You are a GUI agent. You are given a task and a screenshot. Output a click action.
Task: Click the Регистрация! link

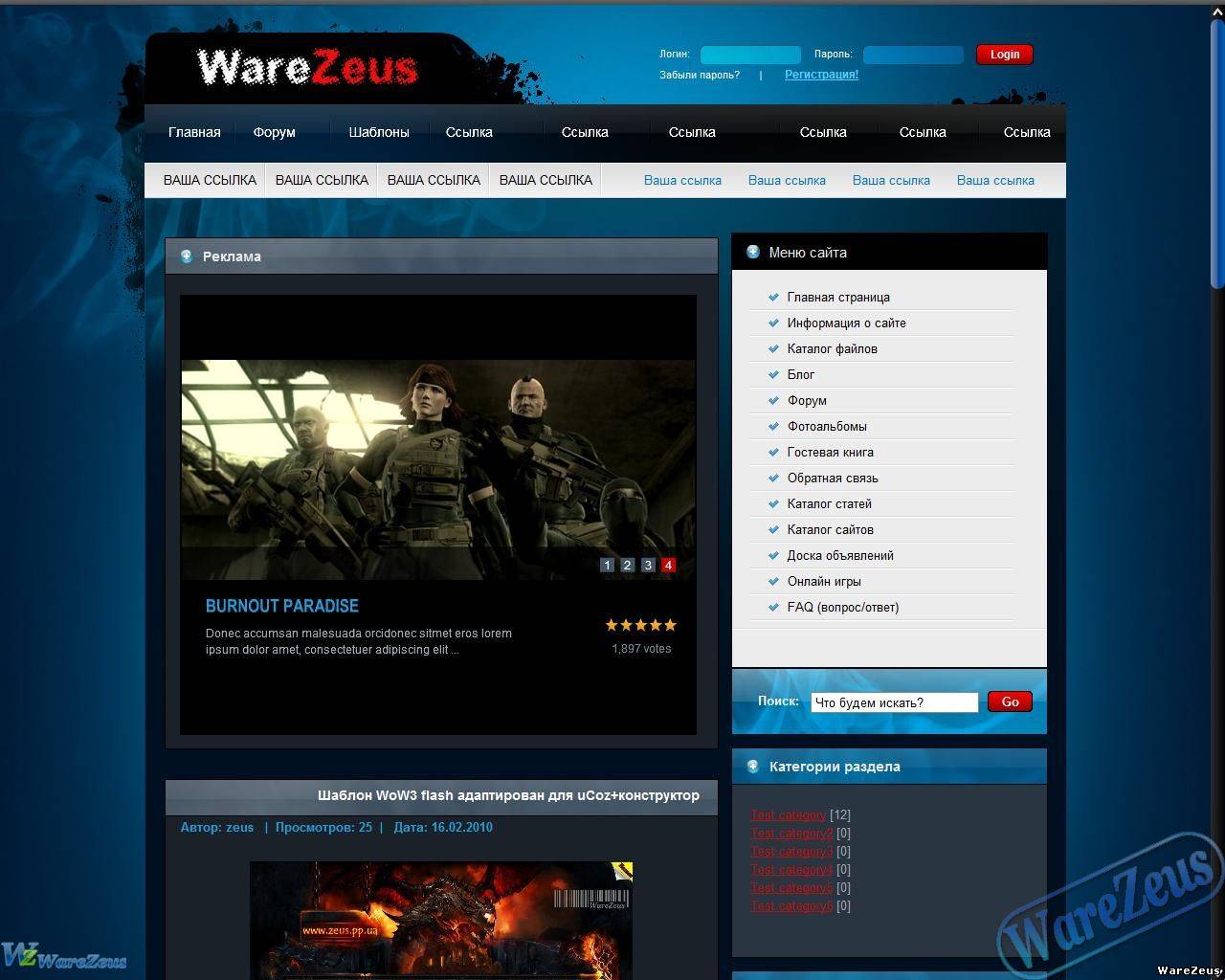coord(821,75)
